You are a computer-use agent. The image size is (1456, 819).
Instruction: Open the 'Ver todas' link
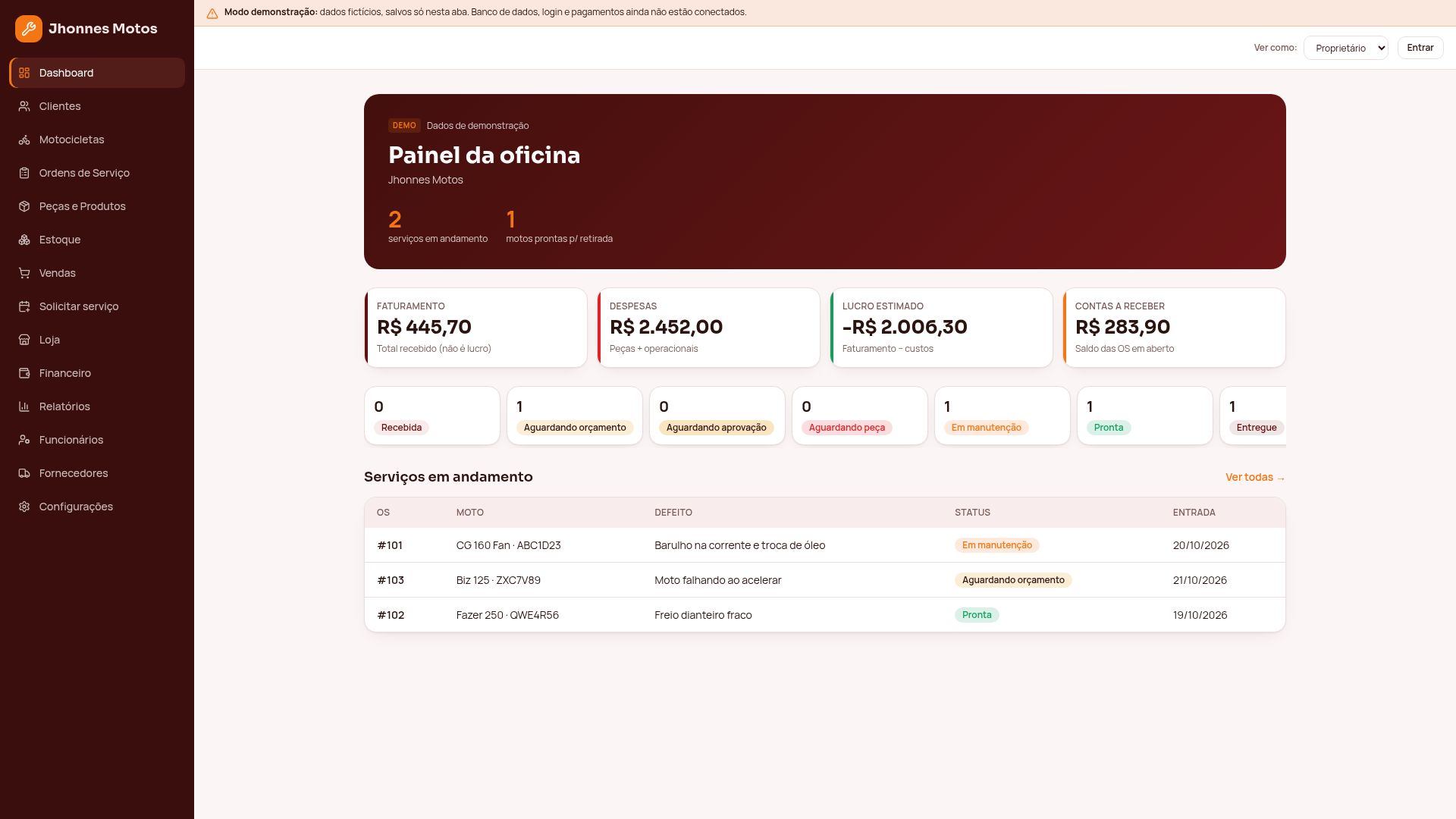point(1255,477)
